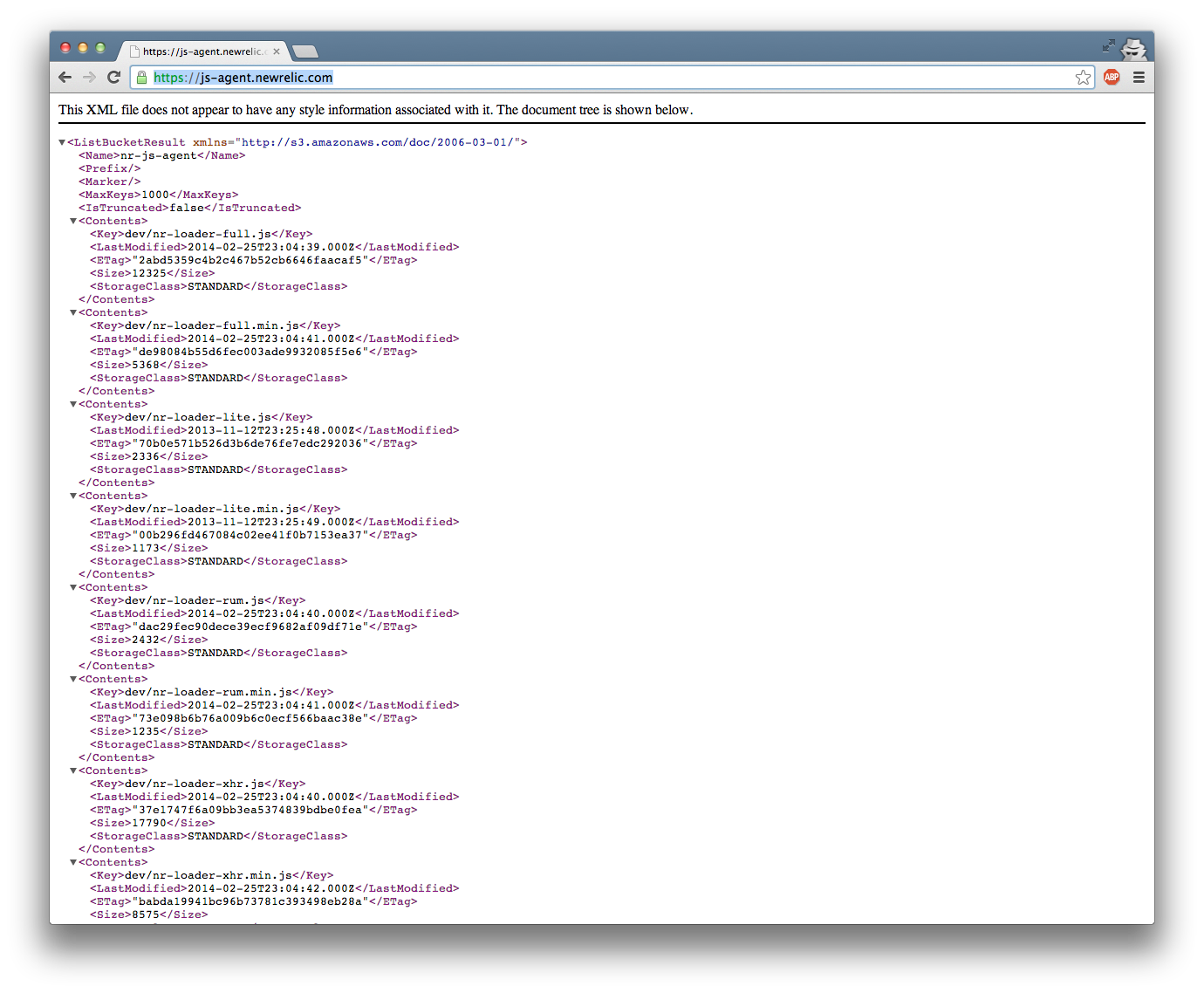Click the Size value 1173
The height and width of the screenshot is (993, 1204).
[x=146, y=548]
